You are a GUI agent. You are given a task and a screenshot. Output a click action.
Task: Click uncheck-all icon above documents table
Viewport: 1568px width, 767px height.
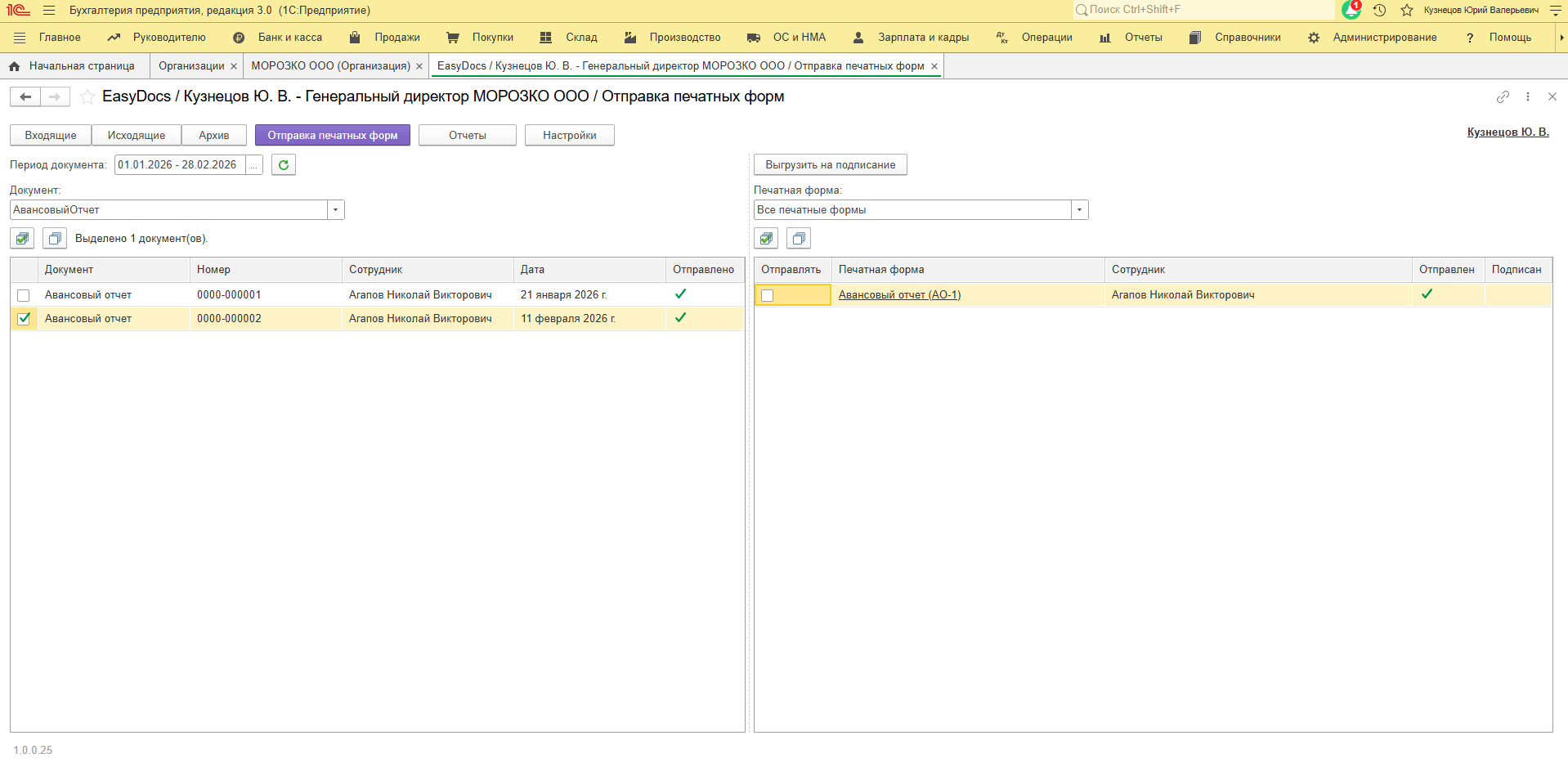pyautogui.click(x=55, y=239)
